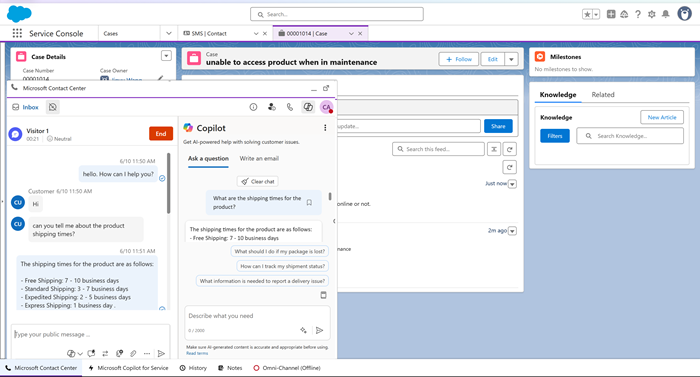Open the CA agent presence avatar
The image size is (700, 377).
coord(327,107)
